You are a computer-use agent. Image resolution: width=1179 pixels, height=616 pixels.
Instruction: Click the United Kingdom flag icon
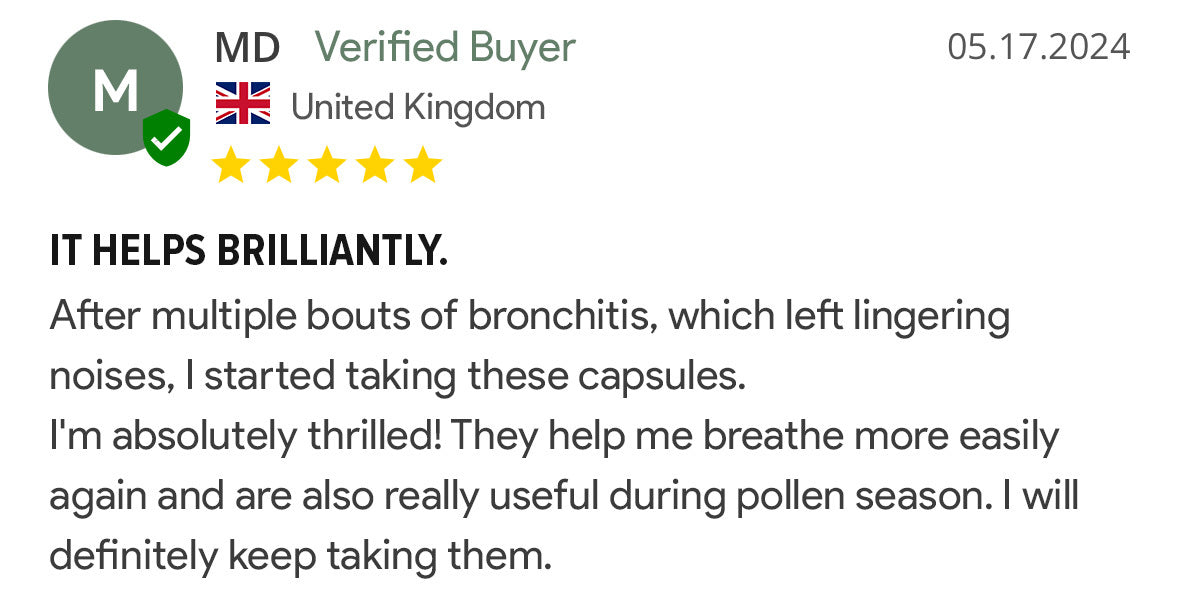pyautogui.click(x=243, y=105)
